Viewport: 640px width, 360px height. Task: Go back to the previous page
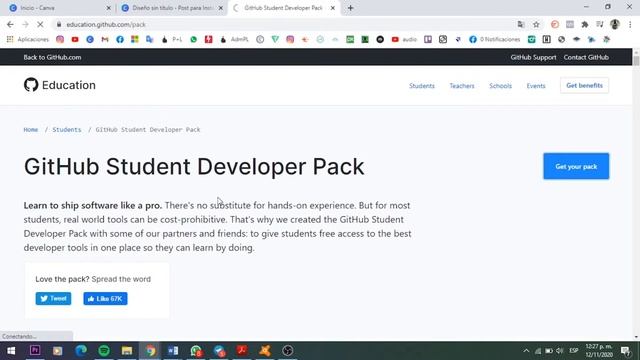(10, 24)
